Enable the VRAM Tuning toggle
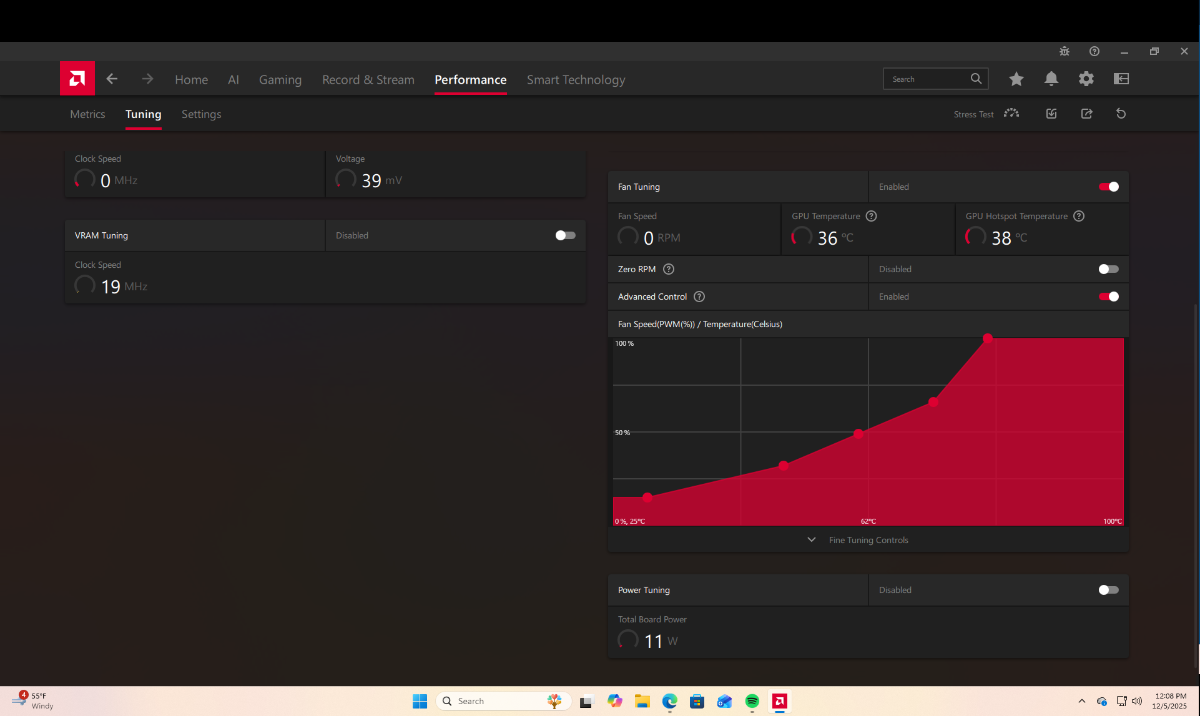Image resolution: width=1200 pixels, height=716 pixels. pyautogui.click(x=565, y=235)
